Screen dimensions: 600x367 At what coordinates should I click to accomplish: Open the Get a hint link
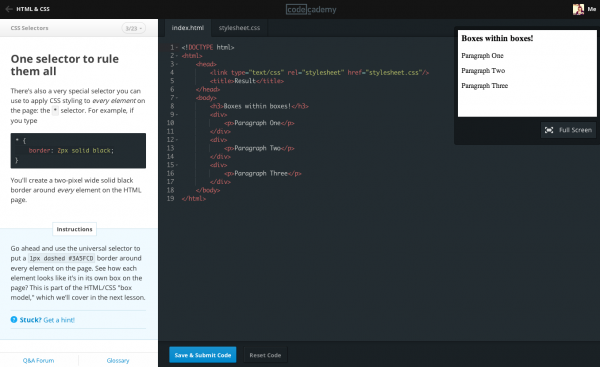(59, 320)
